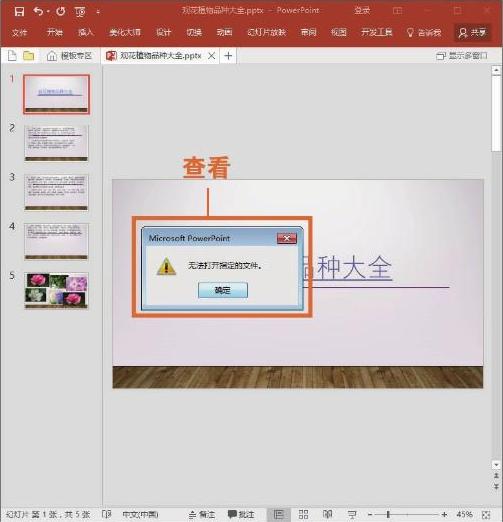Select slide 4 thumbnail
503x522 pixels.
tap(56, 242)
